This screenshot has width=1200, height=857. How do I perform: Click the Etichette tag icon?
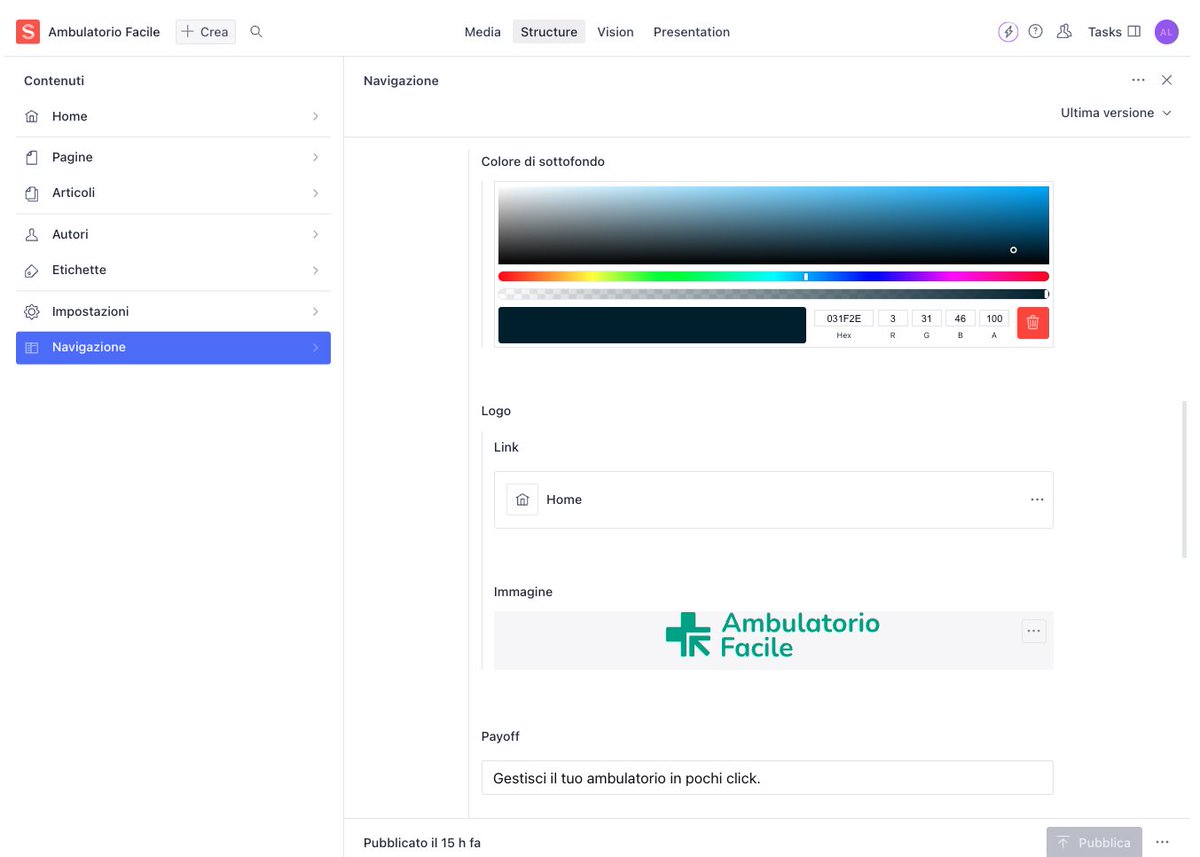(x=33, y=269)
